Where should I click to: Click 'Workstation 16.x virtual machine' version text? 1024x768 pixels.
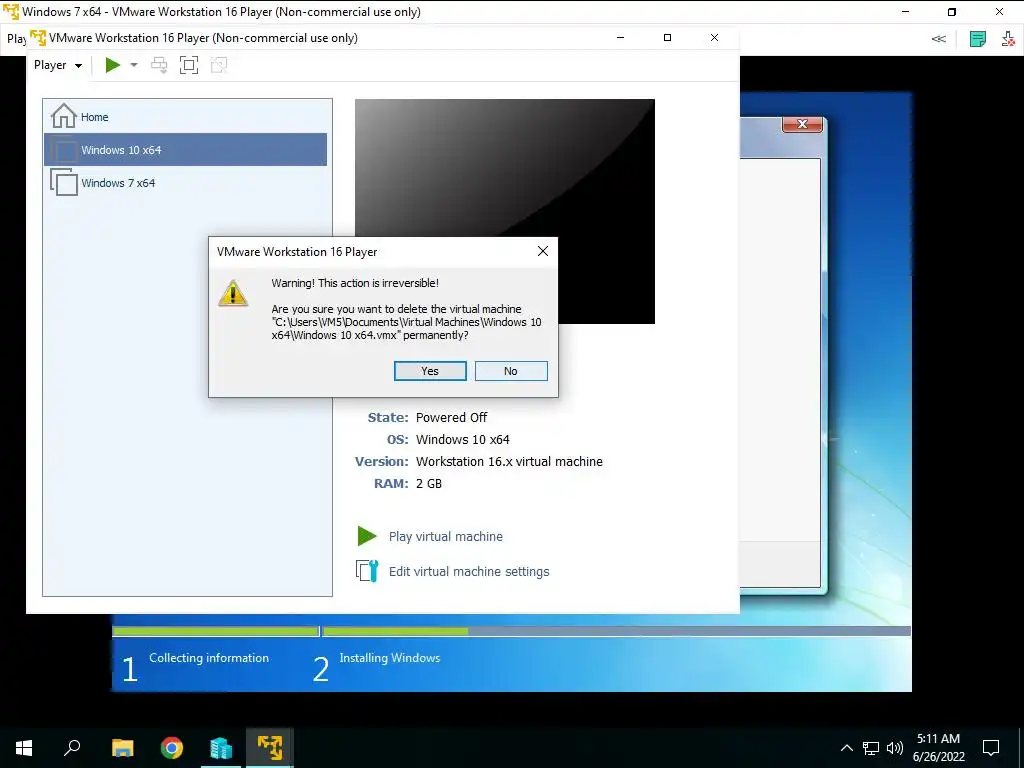[509, 462]
